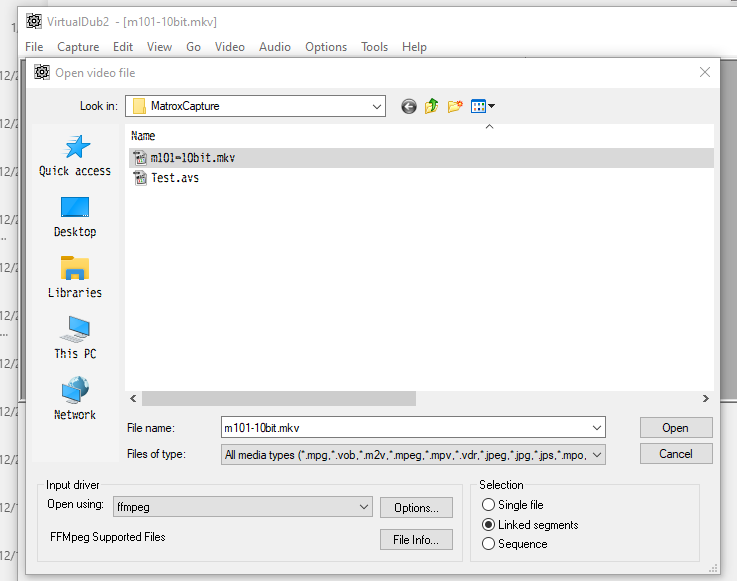Open the Tools menu
Image resolution: width=737 pixels, height=581 pixels.
(374, 47)
